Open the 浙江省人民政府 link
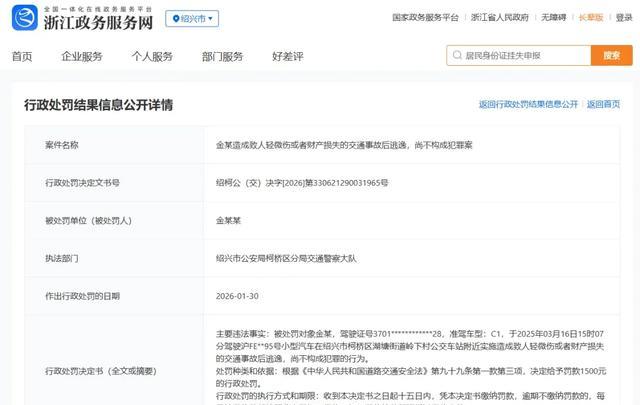The image size is (640, 405). (x=500, y=18)
